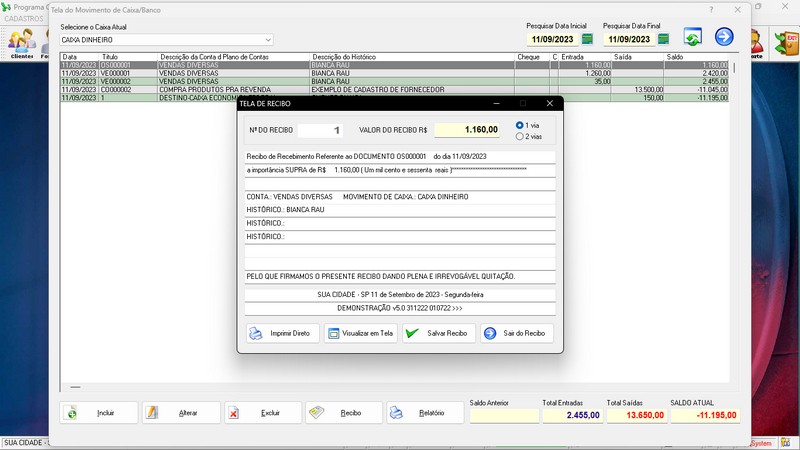800x450 pixels.
Task: Exit via Sair do Recibo button
Action: pos(516,333)
